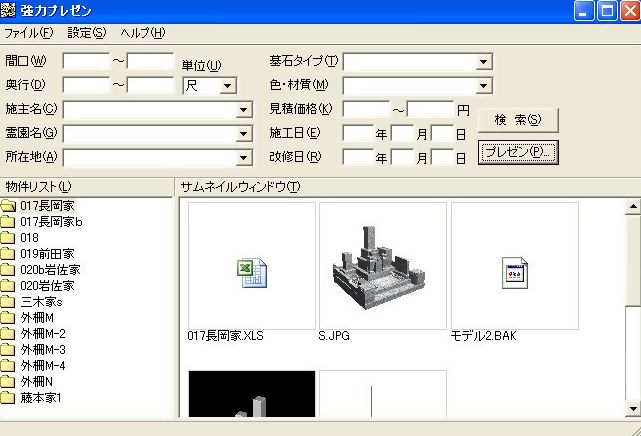Open the 設定(S) menu

point(87,33)
